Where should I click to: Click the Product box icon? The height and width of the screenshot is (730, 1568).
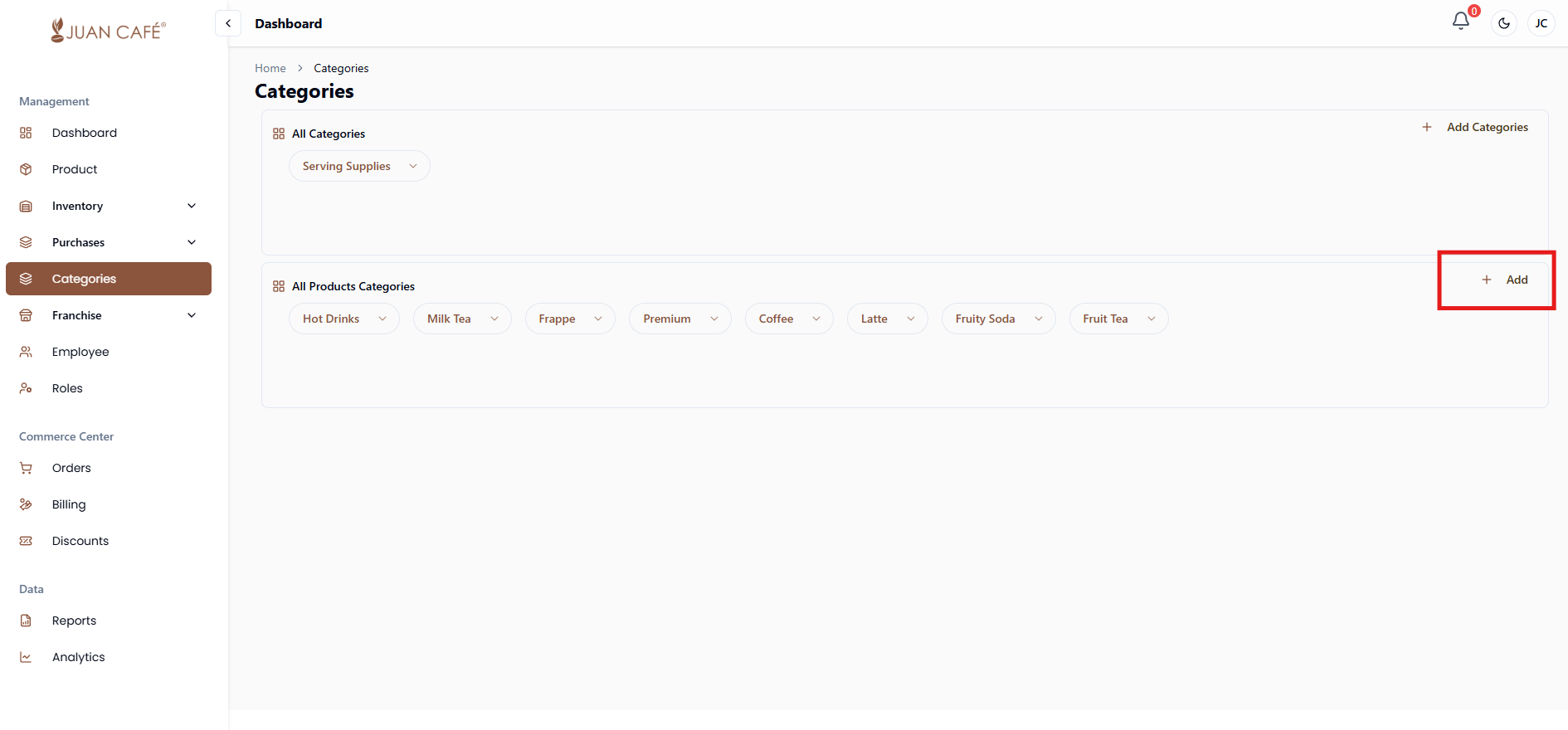pos(26,169)
